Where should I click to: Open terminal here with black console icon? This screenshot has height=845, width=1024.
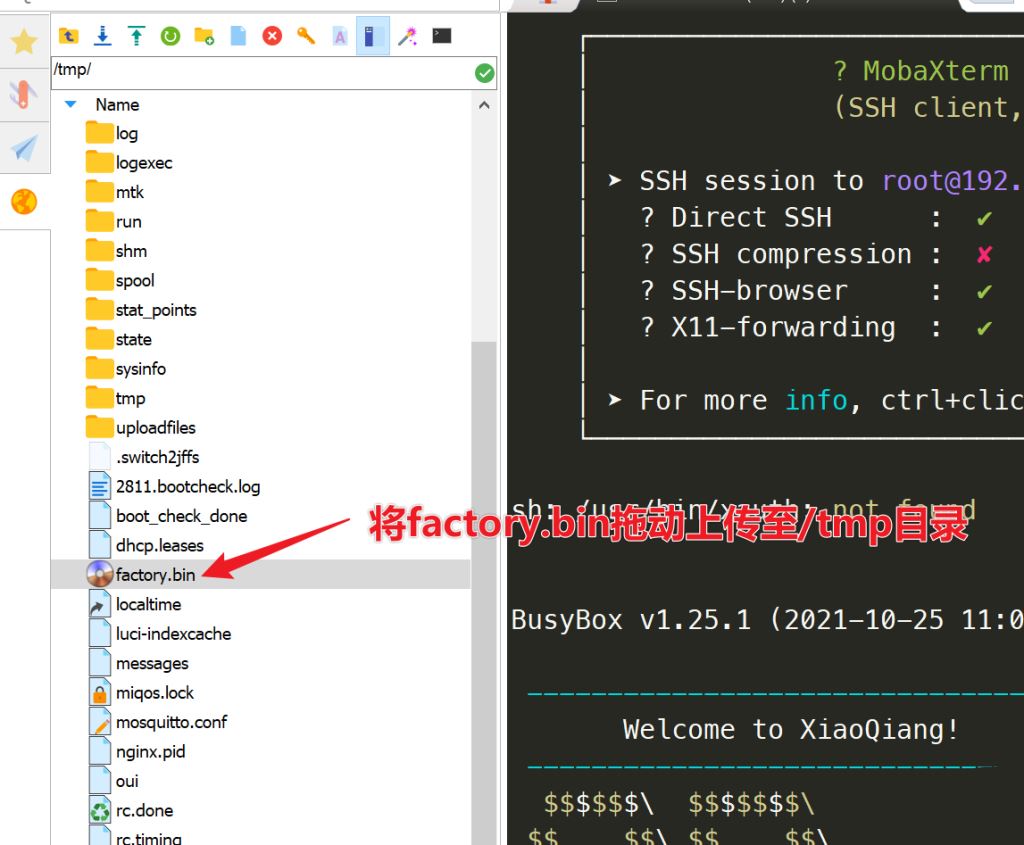442,35
